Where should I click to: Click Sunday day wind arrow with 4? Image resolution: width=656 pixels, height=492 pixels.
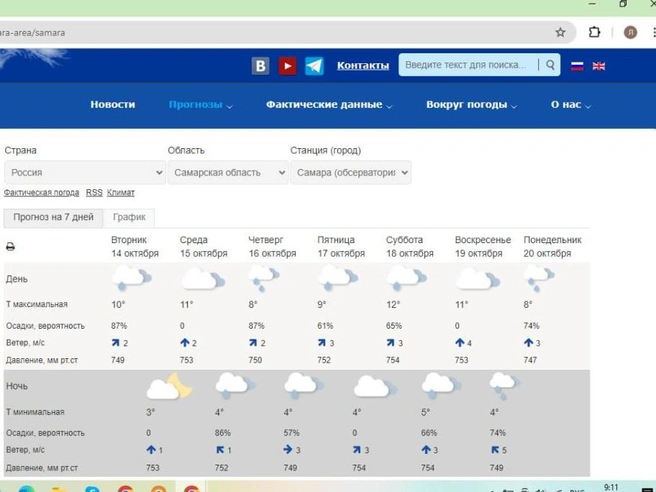tap(460, 343)
